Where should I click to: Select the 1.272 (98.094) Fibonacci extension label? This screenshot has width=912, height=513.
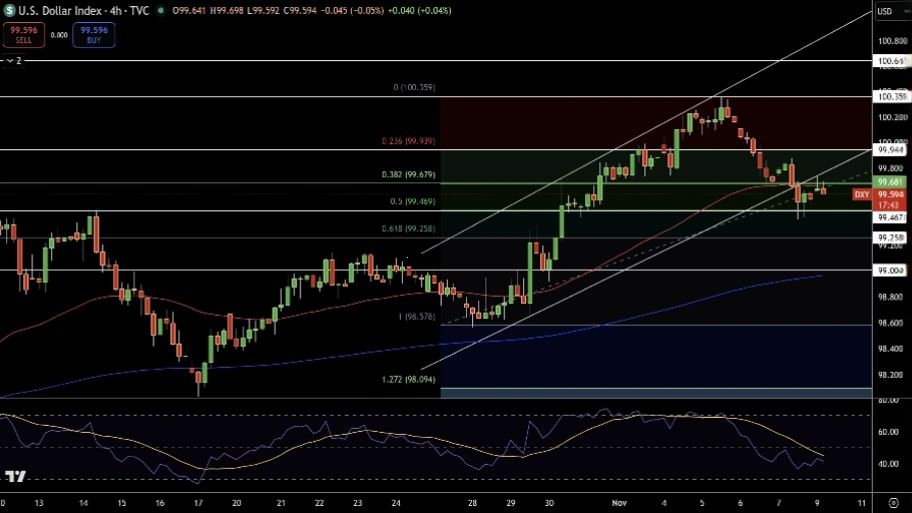pyautogui.click(x=408, y=379)
